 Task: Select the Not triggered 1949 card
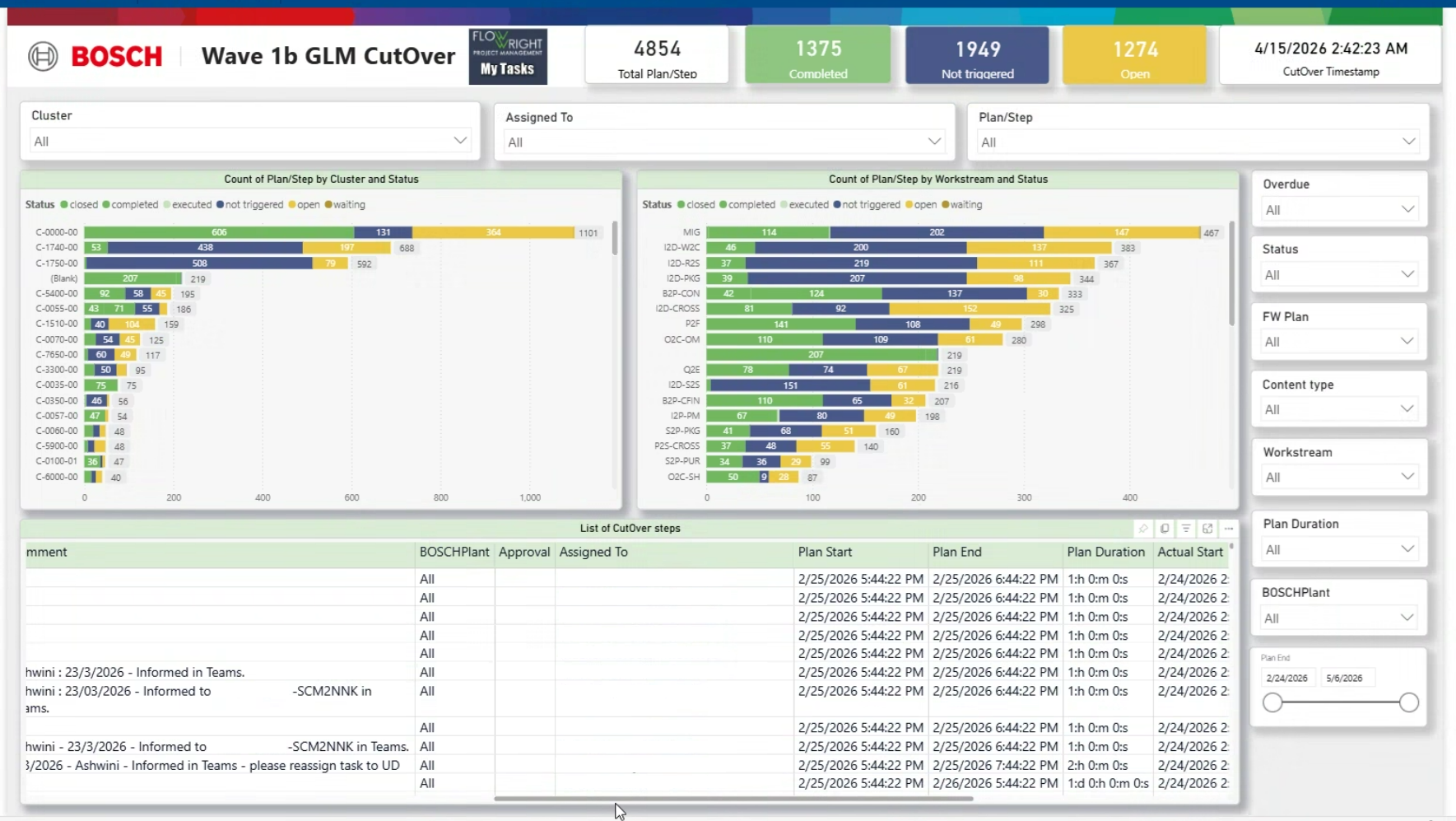coord(978,55)
